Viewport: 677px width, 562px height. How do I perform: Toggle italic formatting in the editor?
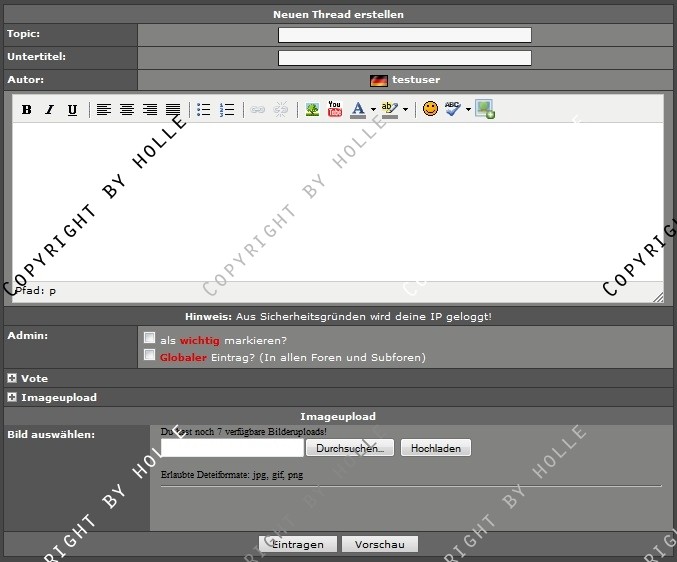click(50, 110)
